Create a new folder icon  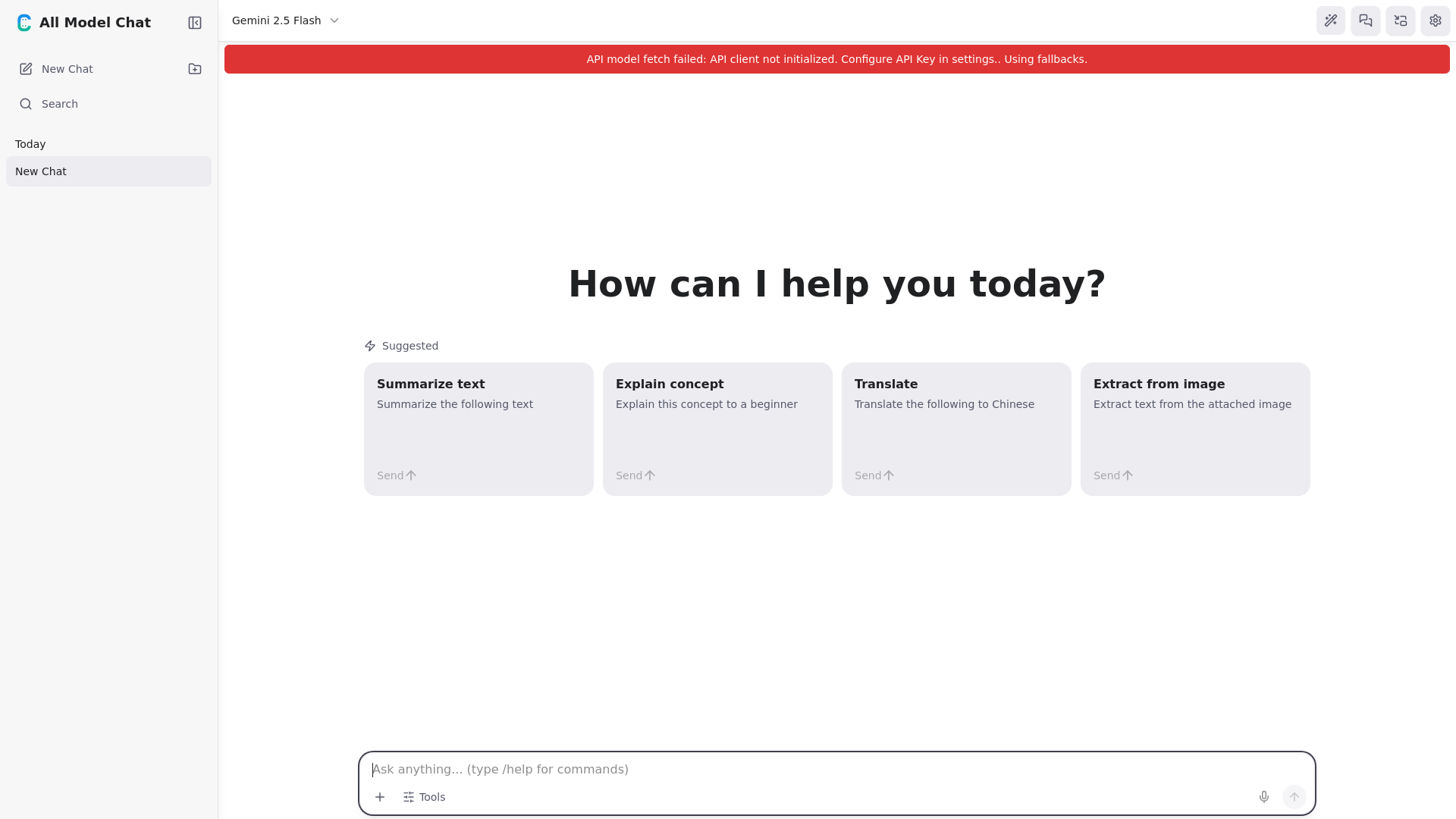coord(195,69)
